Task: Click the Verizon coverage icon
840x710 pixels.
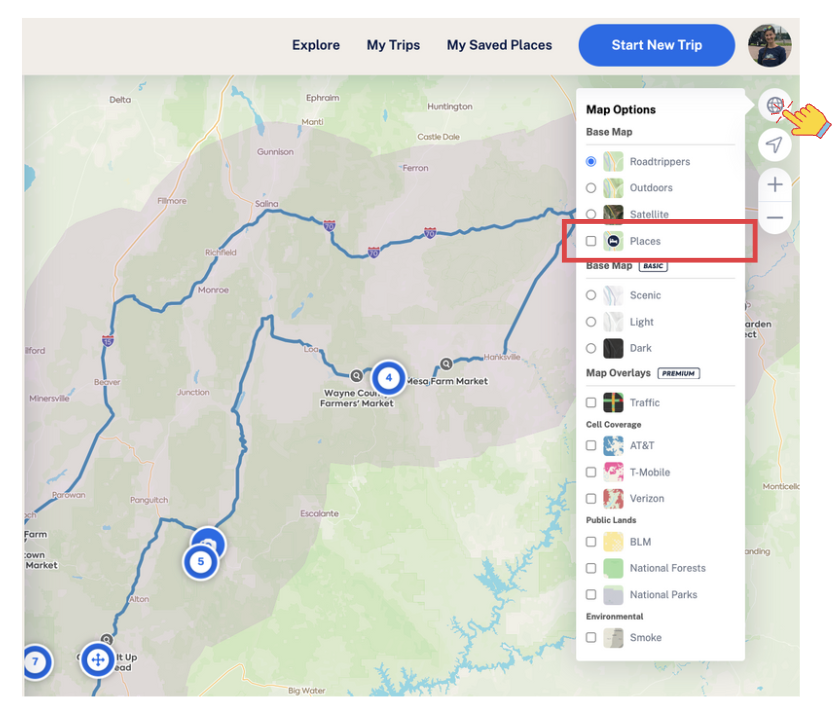Action: pos(613,498)
